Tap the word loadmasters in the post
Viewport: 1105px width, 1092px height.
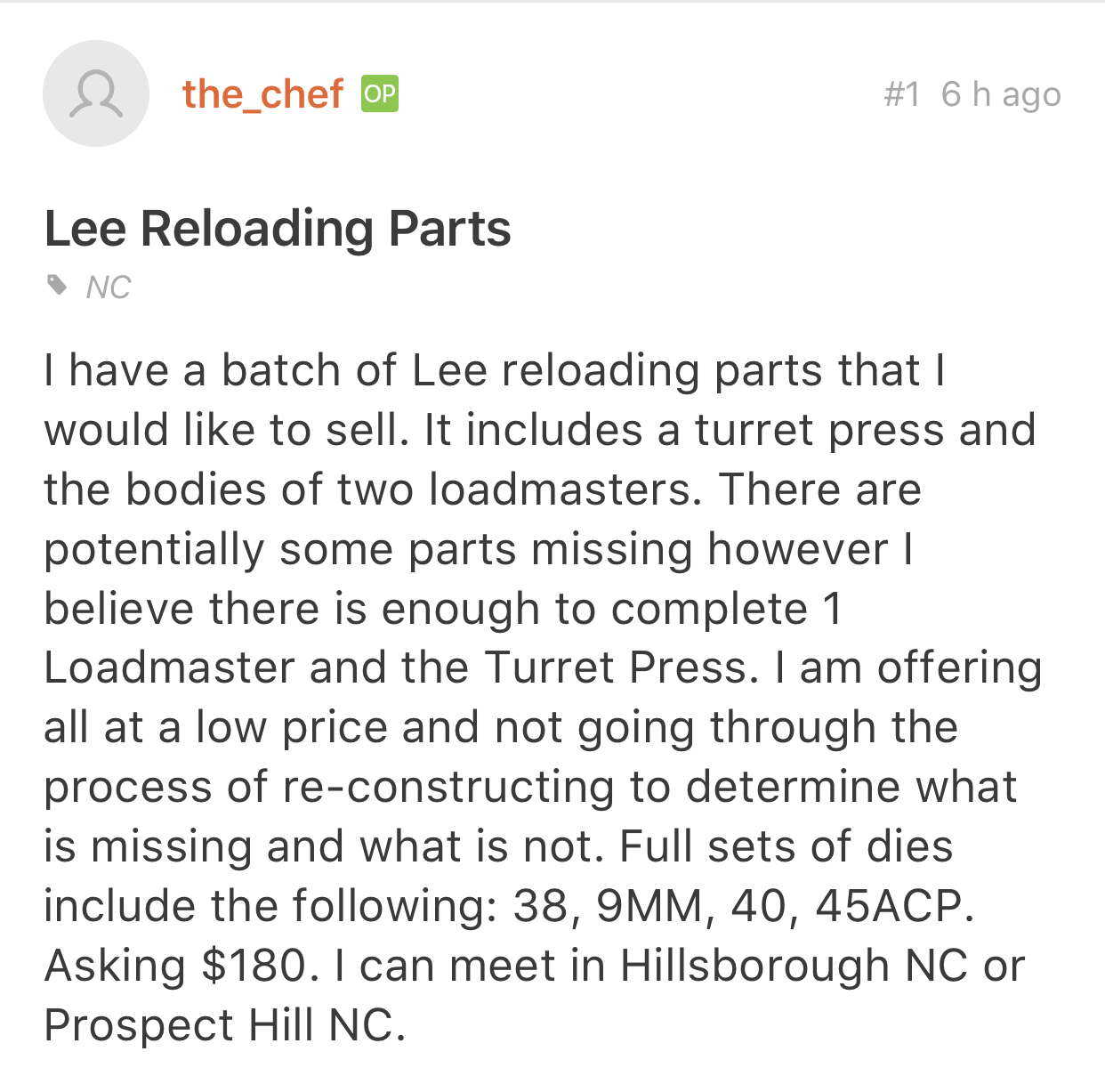point(560,489)
